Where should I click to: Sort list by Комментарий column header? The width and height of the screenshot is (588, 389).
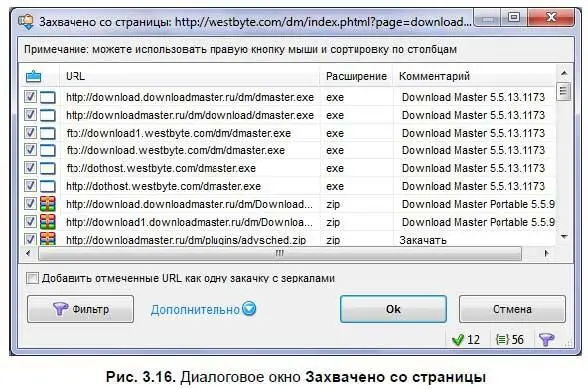[x=474, y=76]
